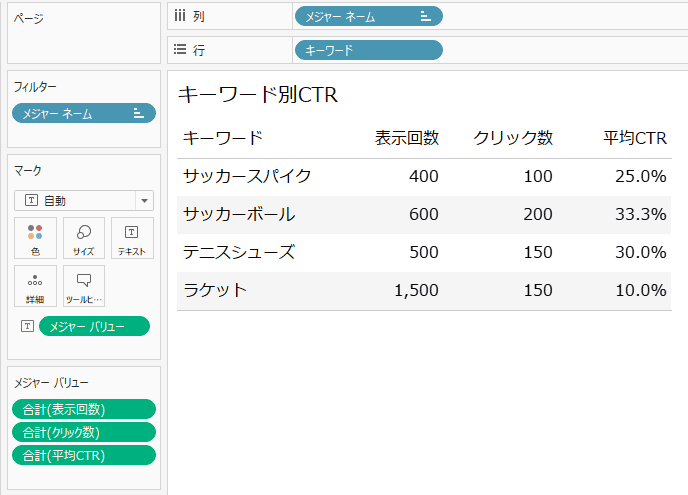Click the キーワード pill in rows shelf
Viewport: 688px width, 495px height.
pyautogui.click(x=368, y=49)
